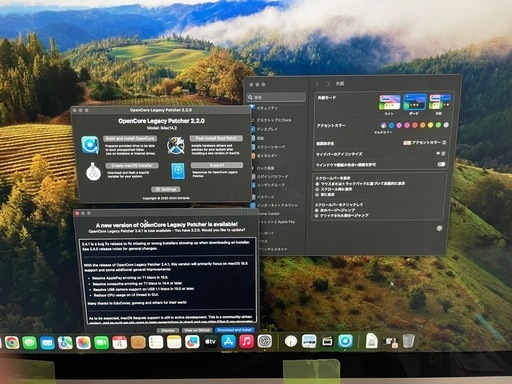Click Create macOS Installer button
Viewport: 512px width, 384px height.
click(x=132, y=165)
